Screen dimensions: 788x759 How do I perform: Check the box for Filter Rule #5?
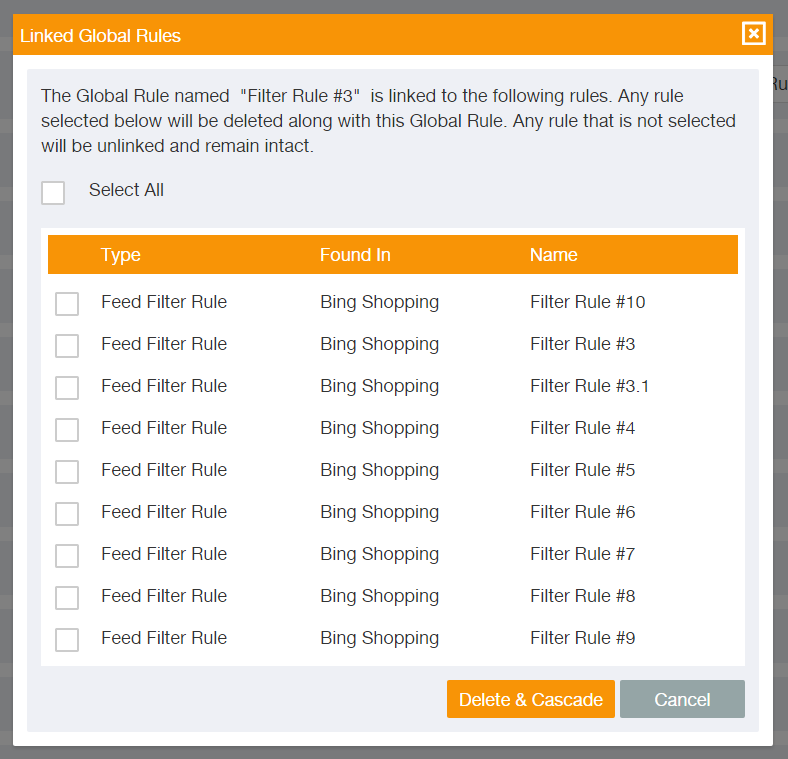(x=67, y=471)
